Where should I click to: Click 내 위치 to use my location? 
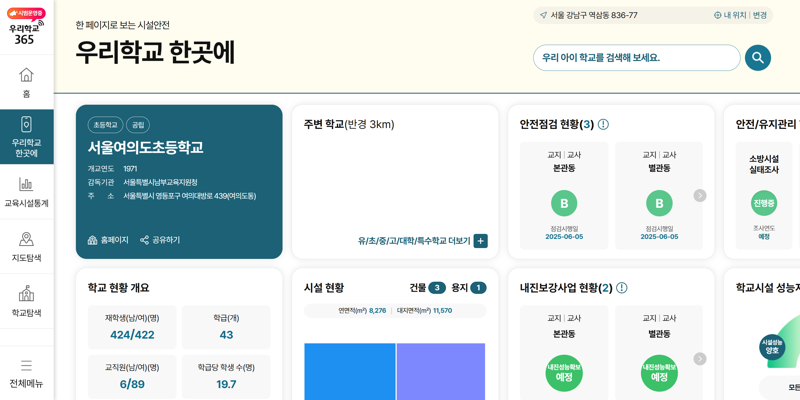click(x=730, y=15)
